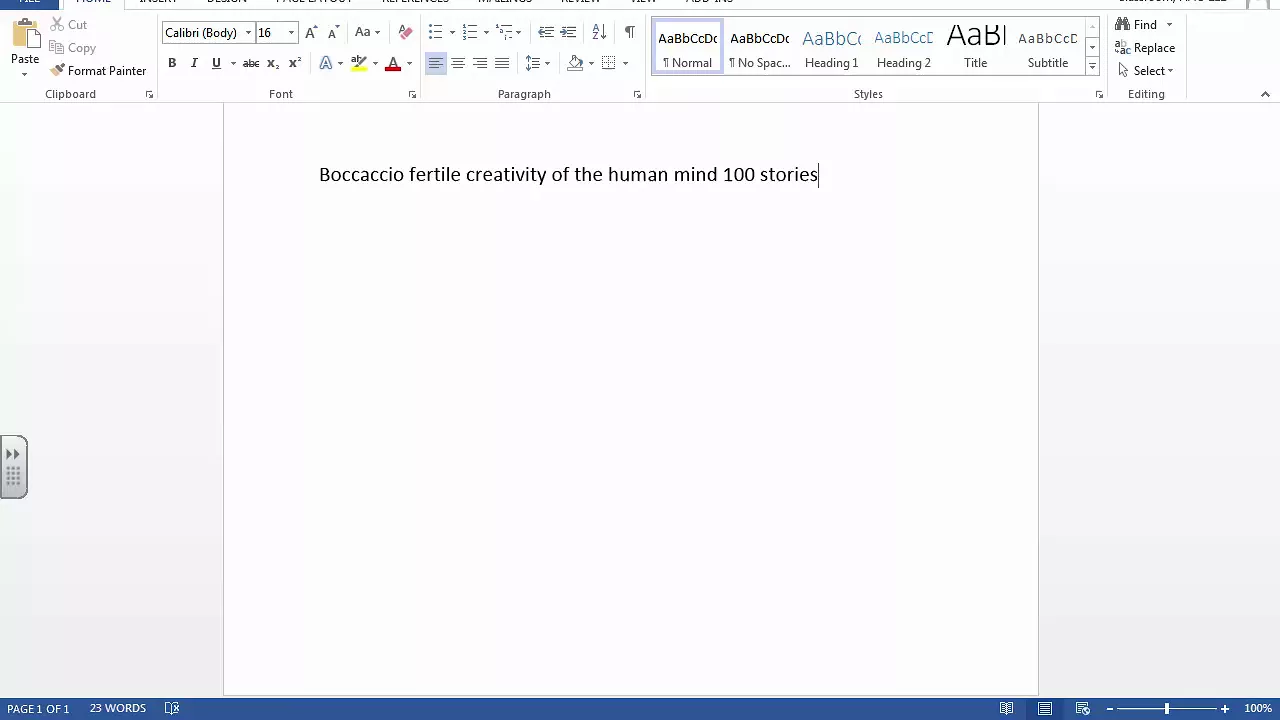
Task: Zoom out with the minus button
Action: coord(1110,708)
